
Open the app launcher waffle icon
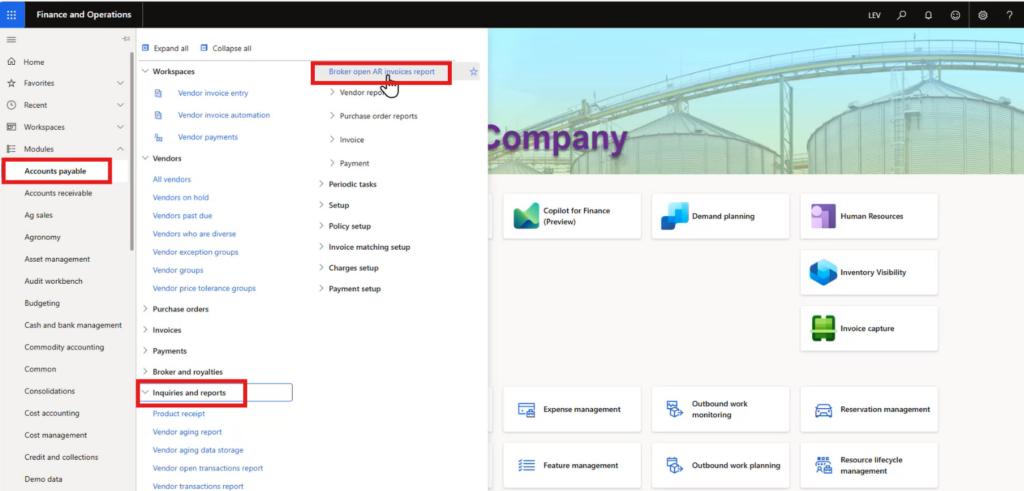tap(12, 14)
